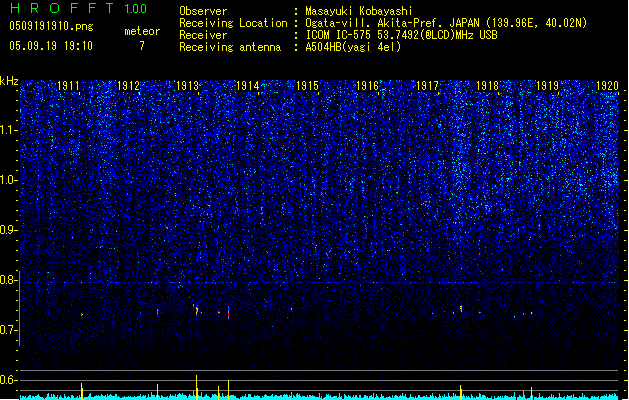Viewport: 629px width, 400px height.
Task: Click the date stamp 05.09.19 19:10
Action: click(51, 46)
